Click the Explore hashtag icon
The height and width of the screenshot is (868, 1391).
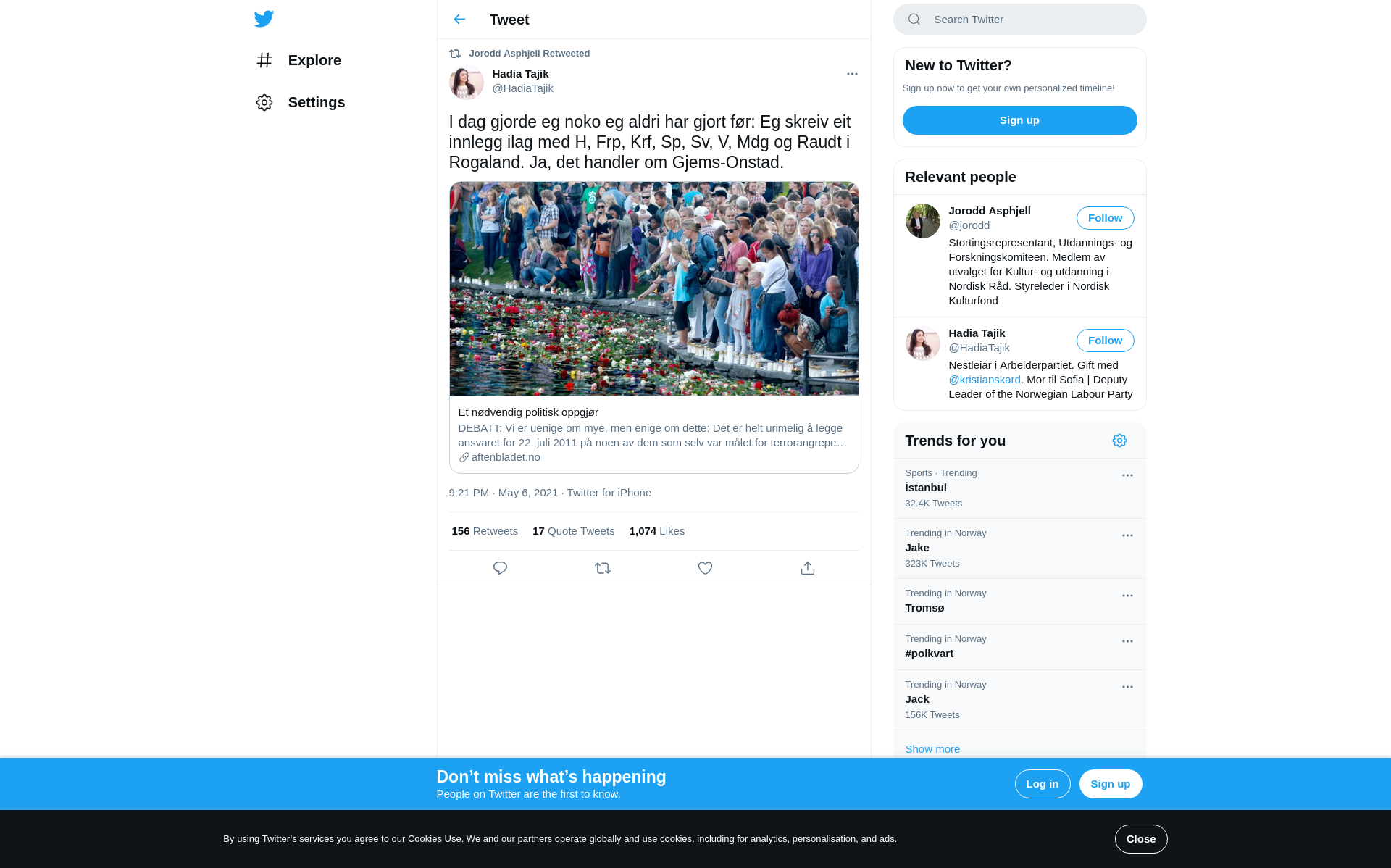click(x=264, y=60)
